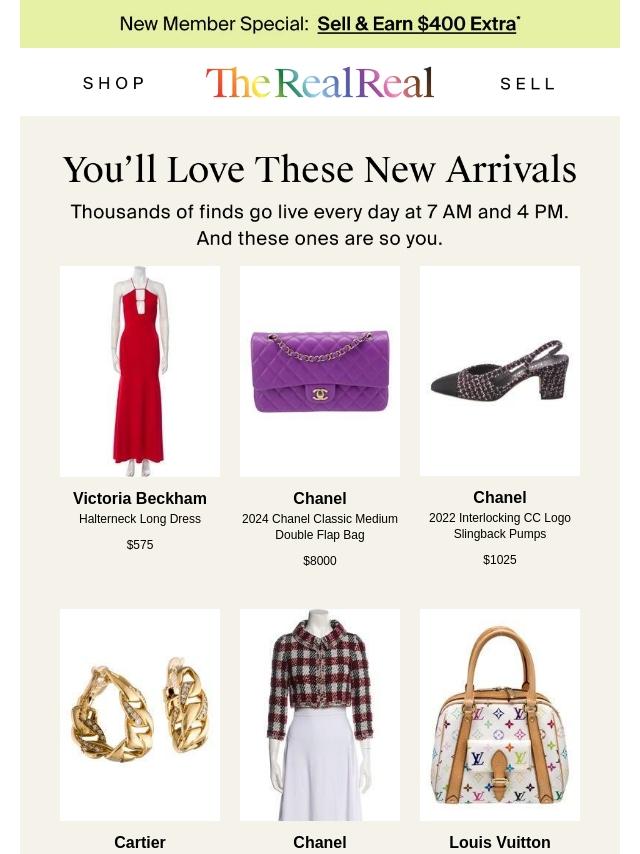Click the $8000 bag price
The width and height of the screenshot is (640, 854).
tap(320, 560)
